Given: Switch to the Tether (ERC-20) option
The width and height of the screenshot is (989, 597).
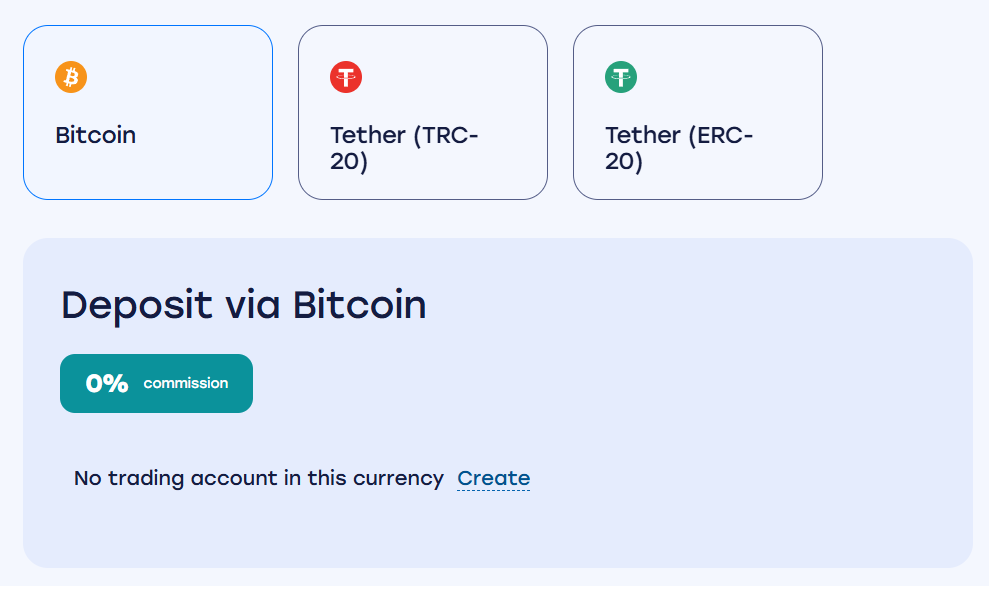Looking at the screenshot, I should [x=697, y=112].
